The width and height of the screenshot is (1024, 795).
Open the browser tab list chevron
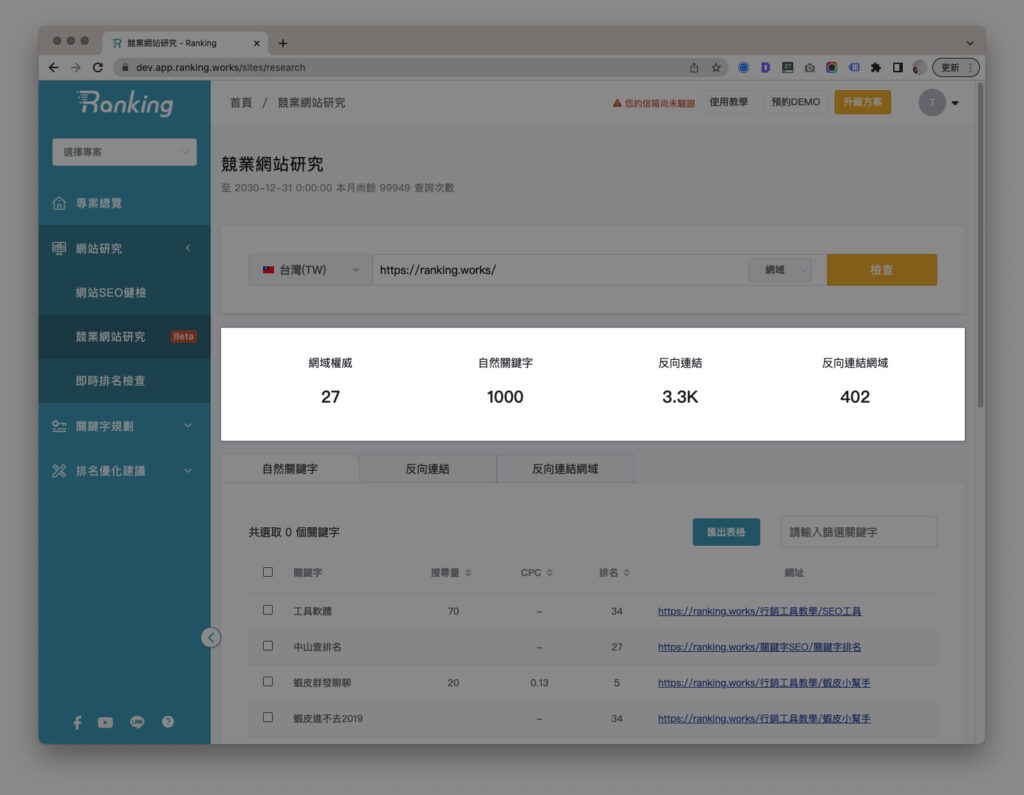(x=970, y=43)
